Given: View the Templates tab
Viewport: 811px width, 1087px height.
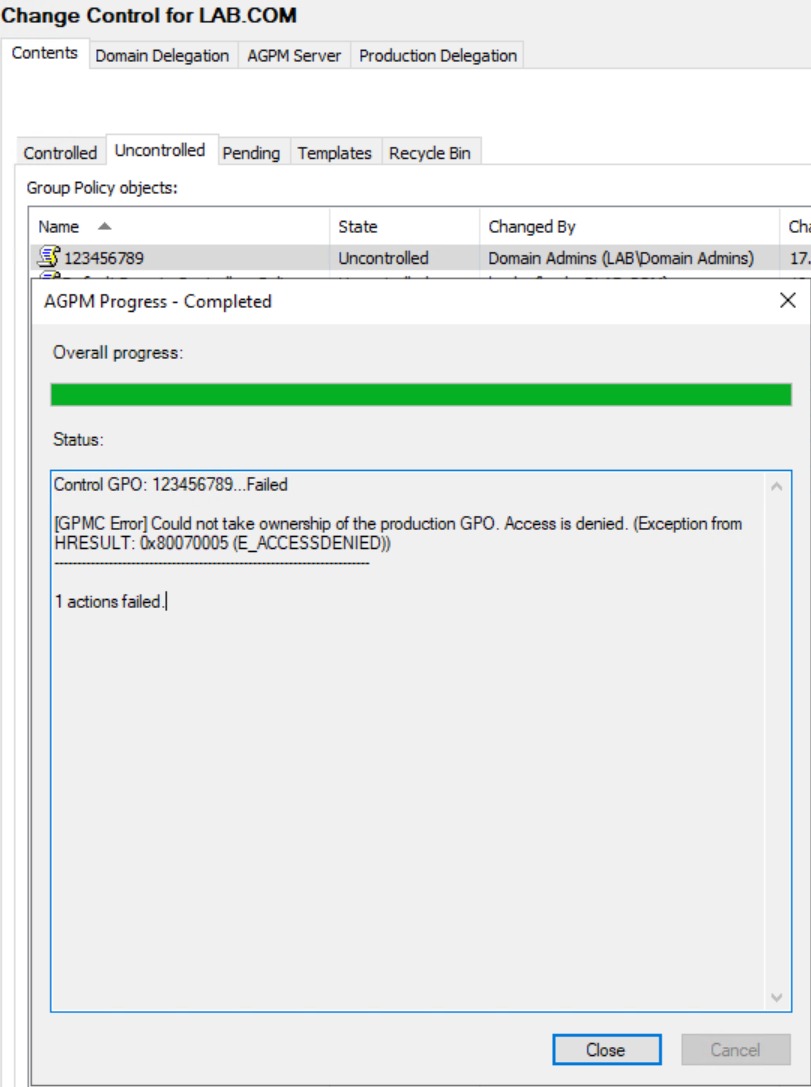Looking at the screenshot, I should point(335,152).
